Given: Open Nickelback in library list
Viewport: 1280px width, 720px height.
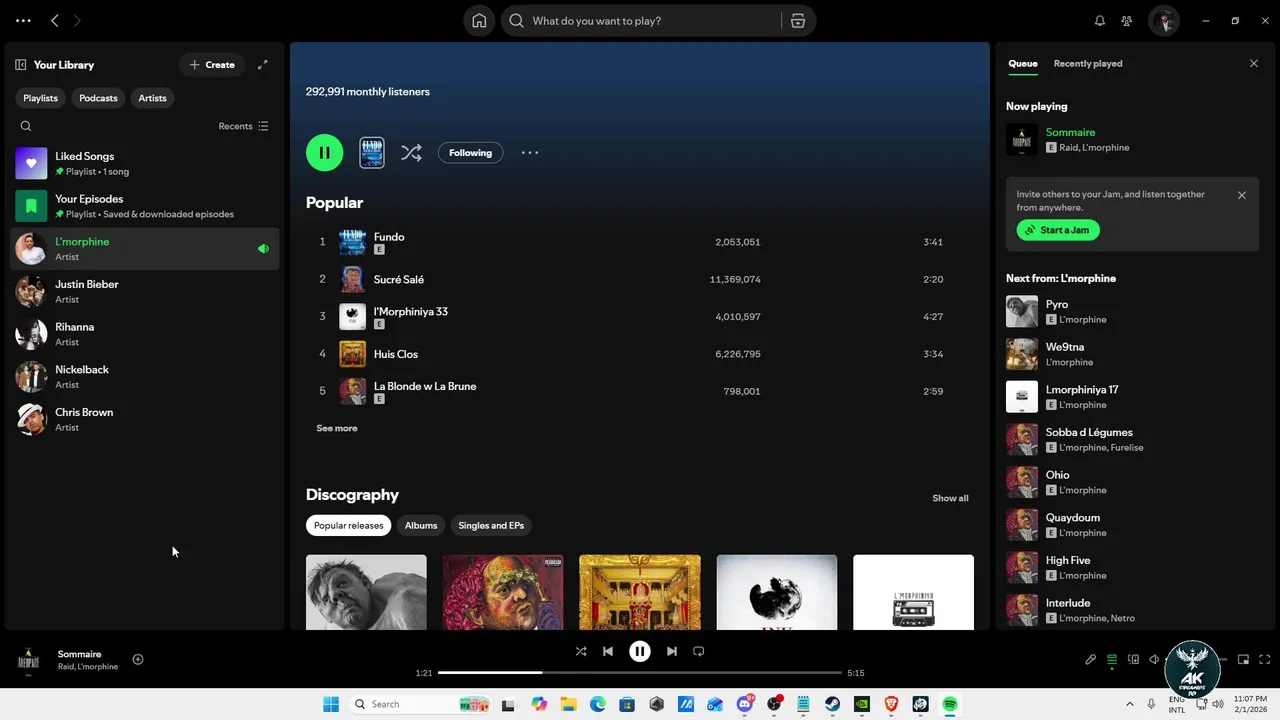Looking at the screenshot, I should pos(145,377).
